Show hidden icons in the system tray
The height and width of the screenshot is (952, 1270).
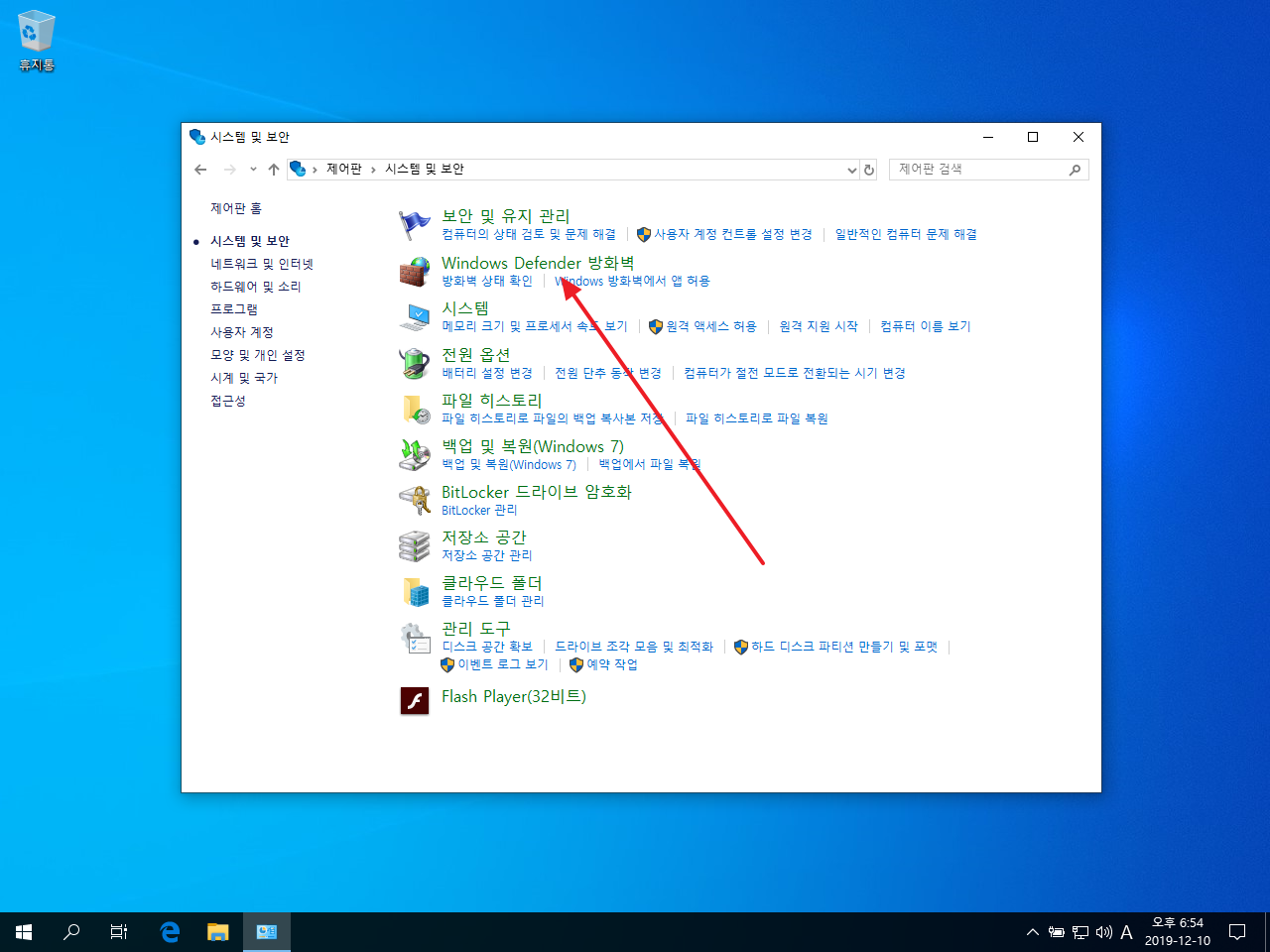(1033, 931)
